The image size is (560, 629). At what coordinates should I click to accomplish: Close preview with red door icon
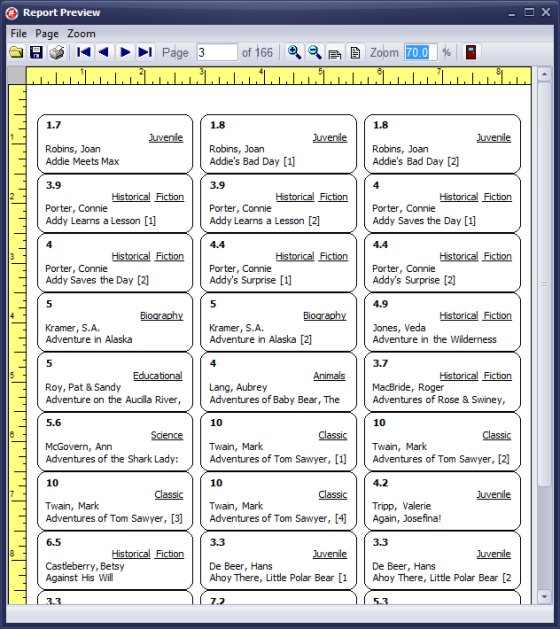point(471,53)
